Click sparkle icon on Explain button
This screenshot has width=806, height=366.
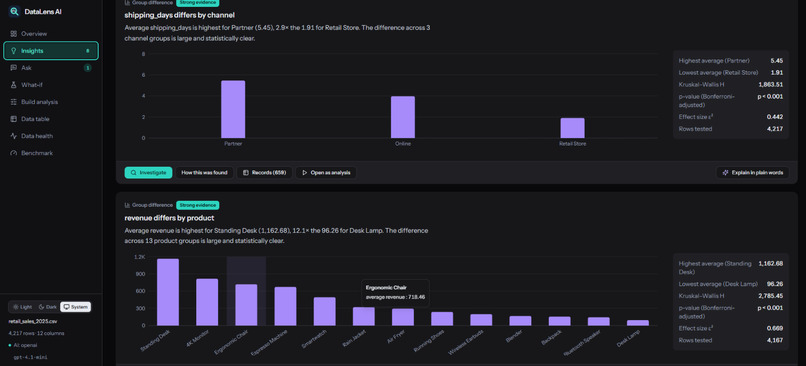point(725,173)
